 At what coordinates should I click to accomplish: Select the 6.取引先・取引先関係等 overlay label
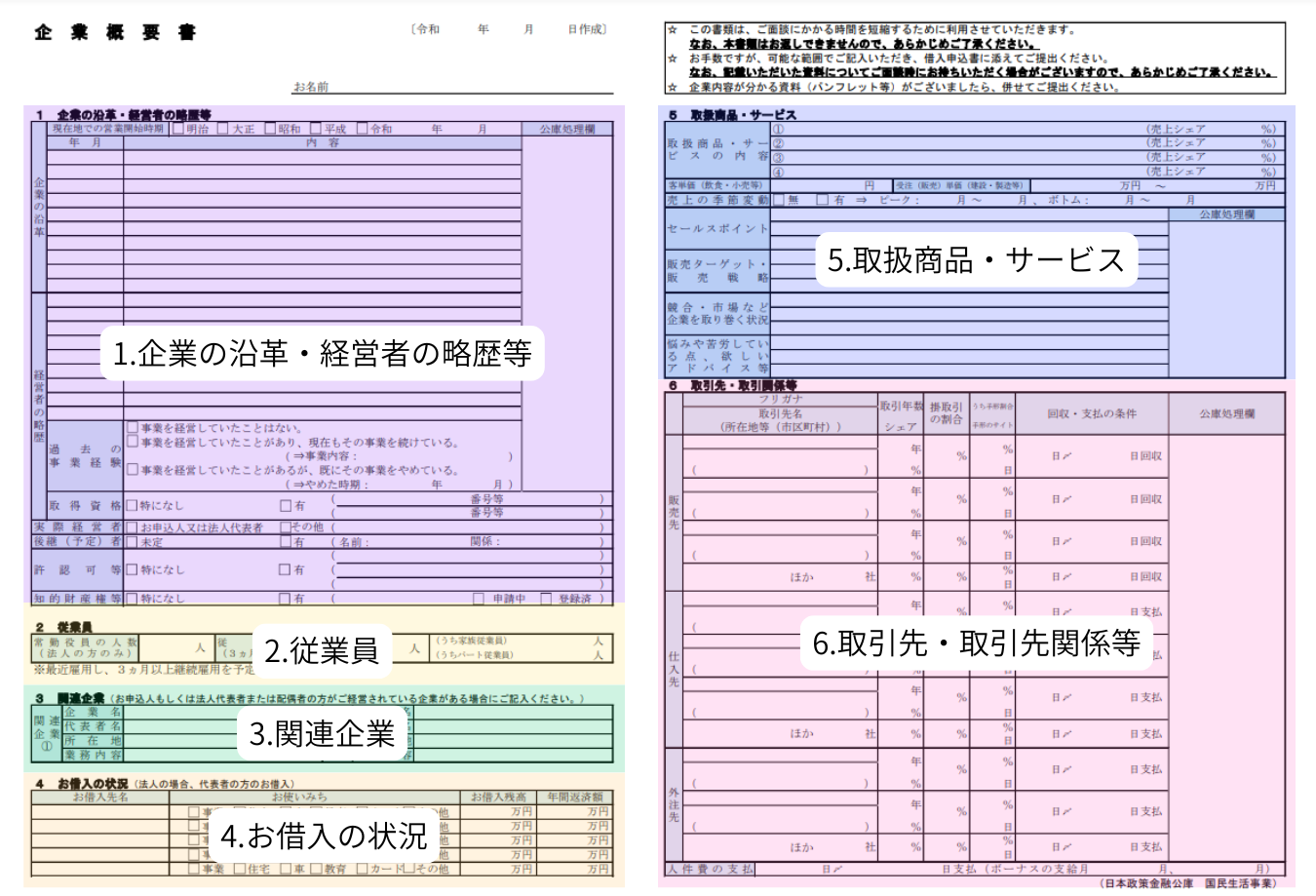tap(976, 643)
